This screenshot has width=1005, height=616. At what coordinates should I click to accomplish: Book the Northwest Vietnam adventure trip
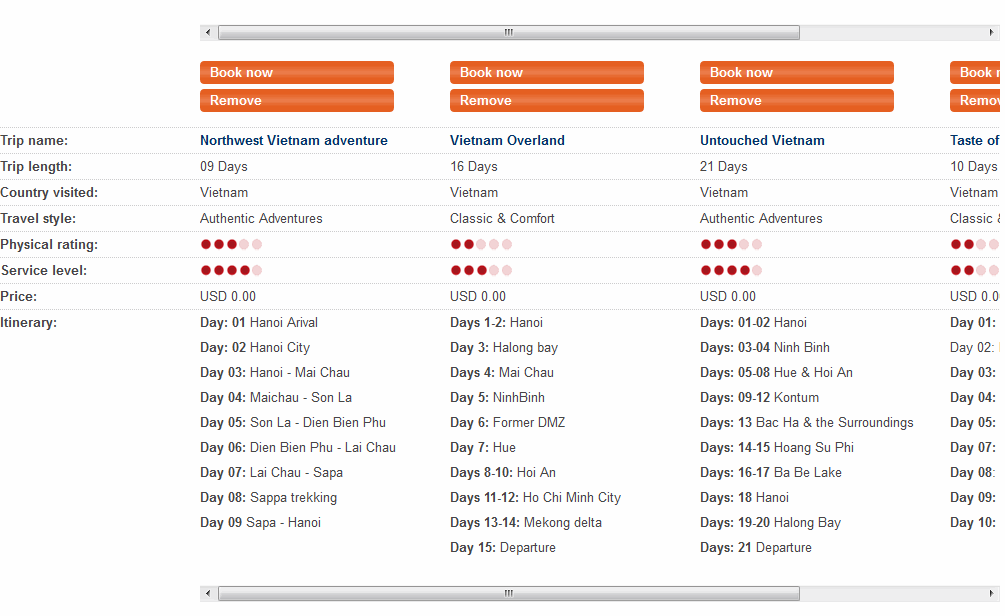297,72
